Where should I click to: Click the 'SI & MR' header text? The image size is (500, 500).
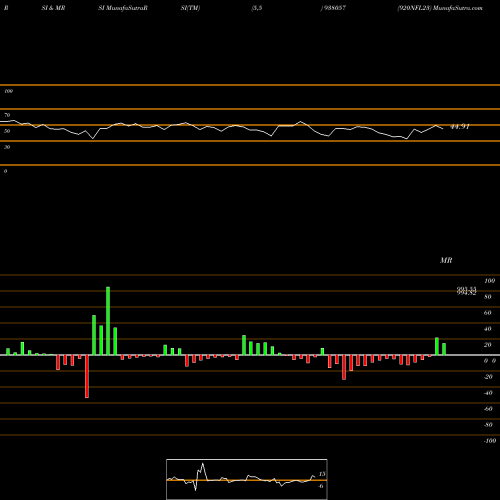[53, 8]
